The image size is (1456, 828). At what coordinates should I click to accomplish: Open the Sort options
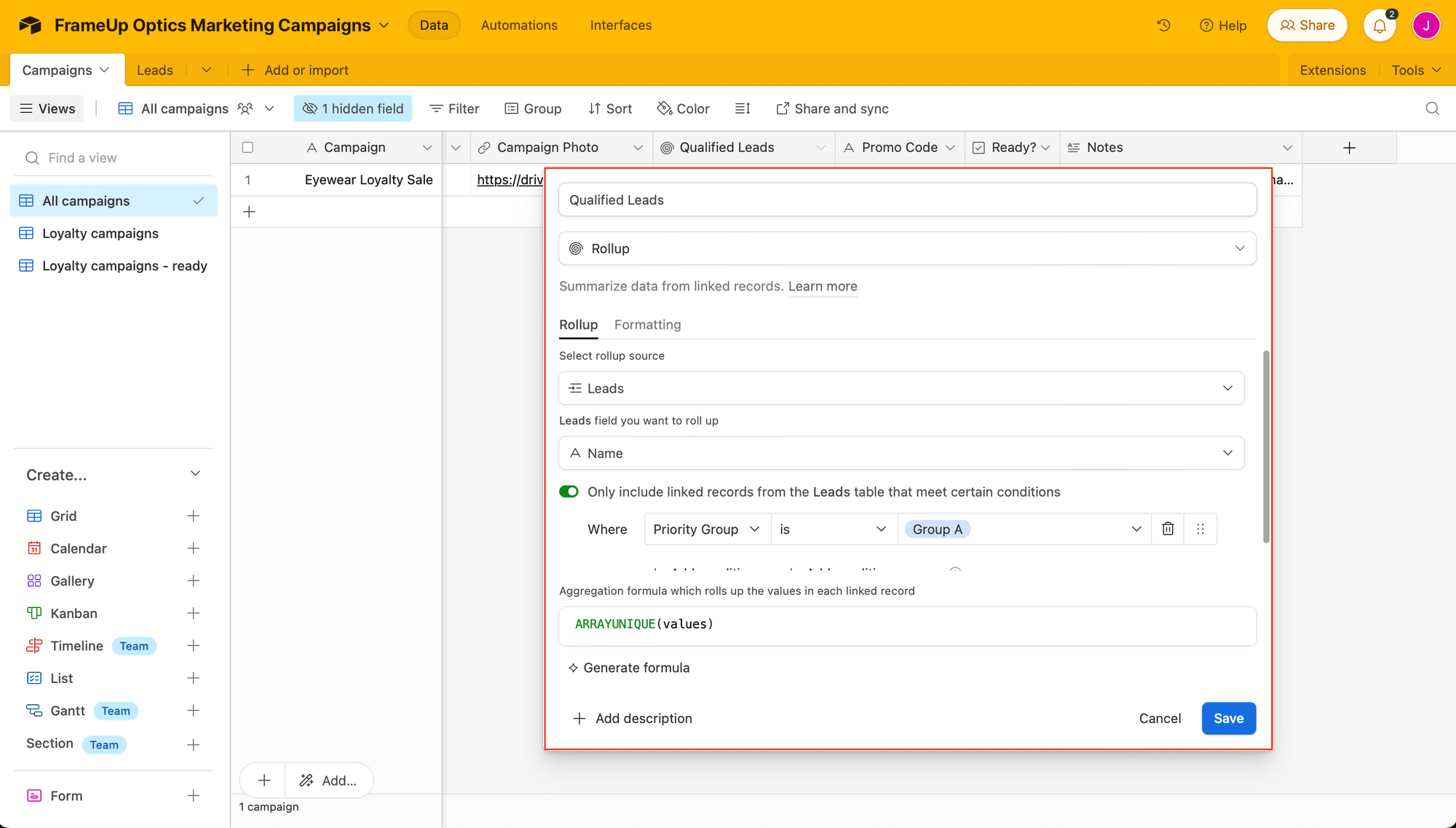(x=610, y=108)
